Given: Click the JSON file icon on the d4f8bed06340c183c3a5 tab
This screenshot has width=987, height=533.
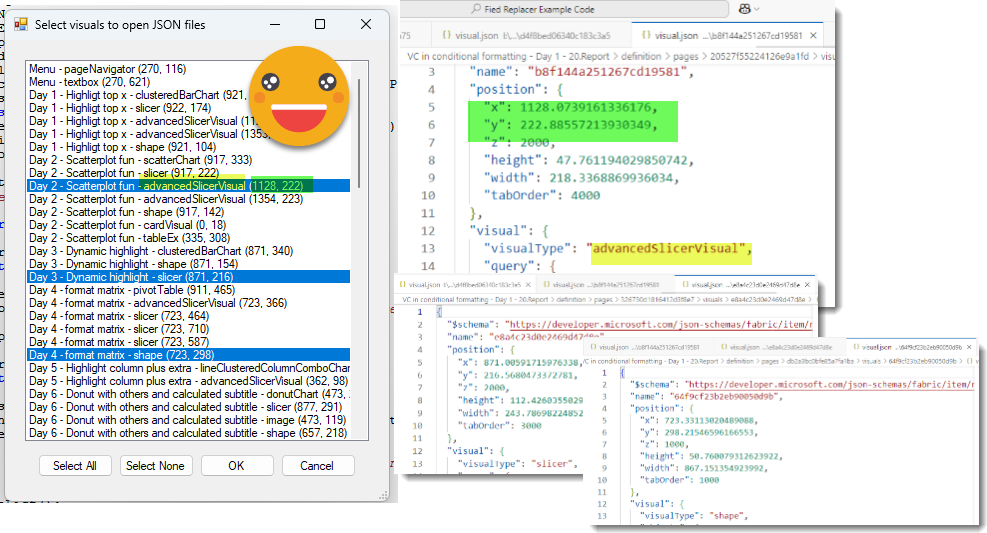Looking at the screenshot, I should (x=448, y=35).
